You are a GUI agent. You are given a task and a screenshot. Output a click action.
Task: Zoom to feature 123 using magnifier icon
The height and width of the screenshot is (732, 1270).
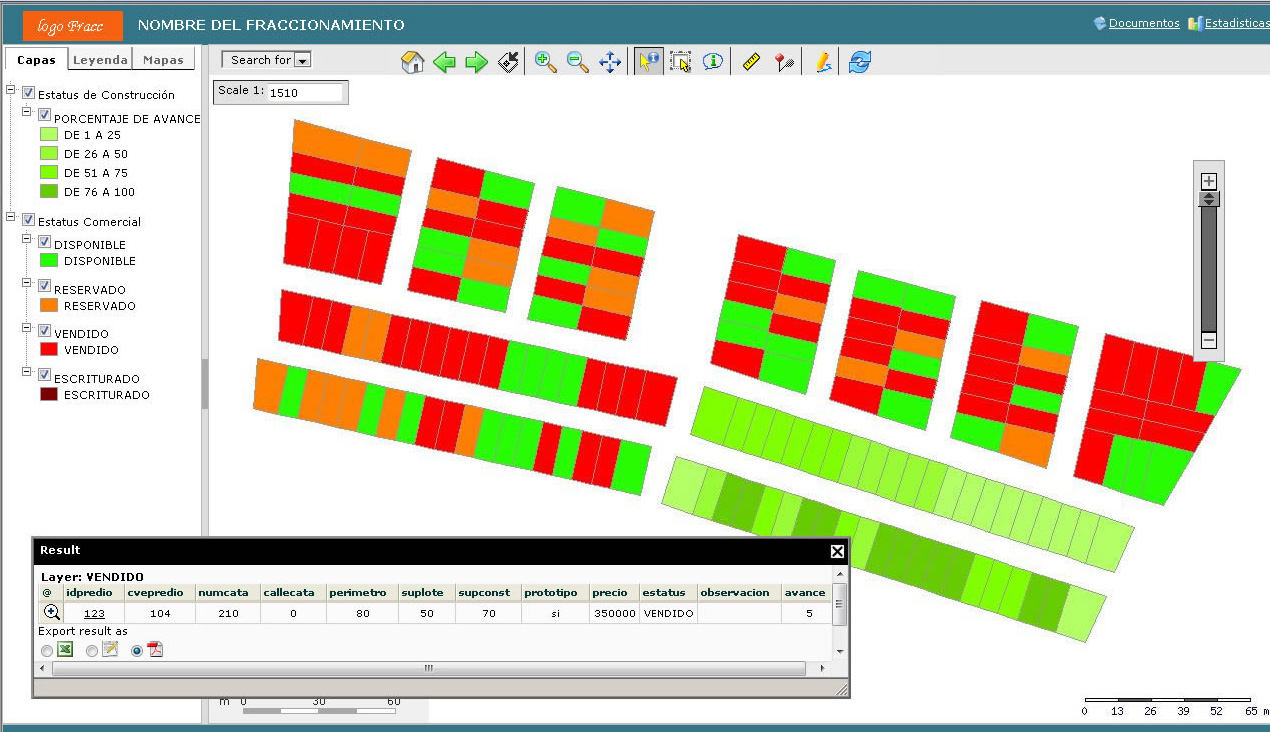point(52,612)
